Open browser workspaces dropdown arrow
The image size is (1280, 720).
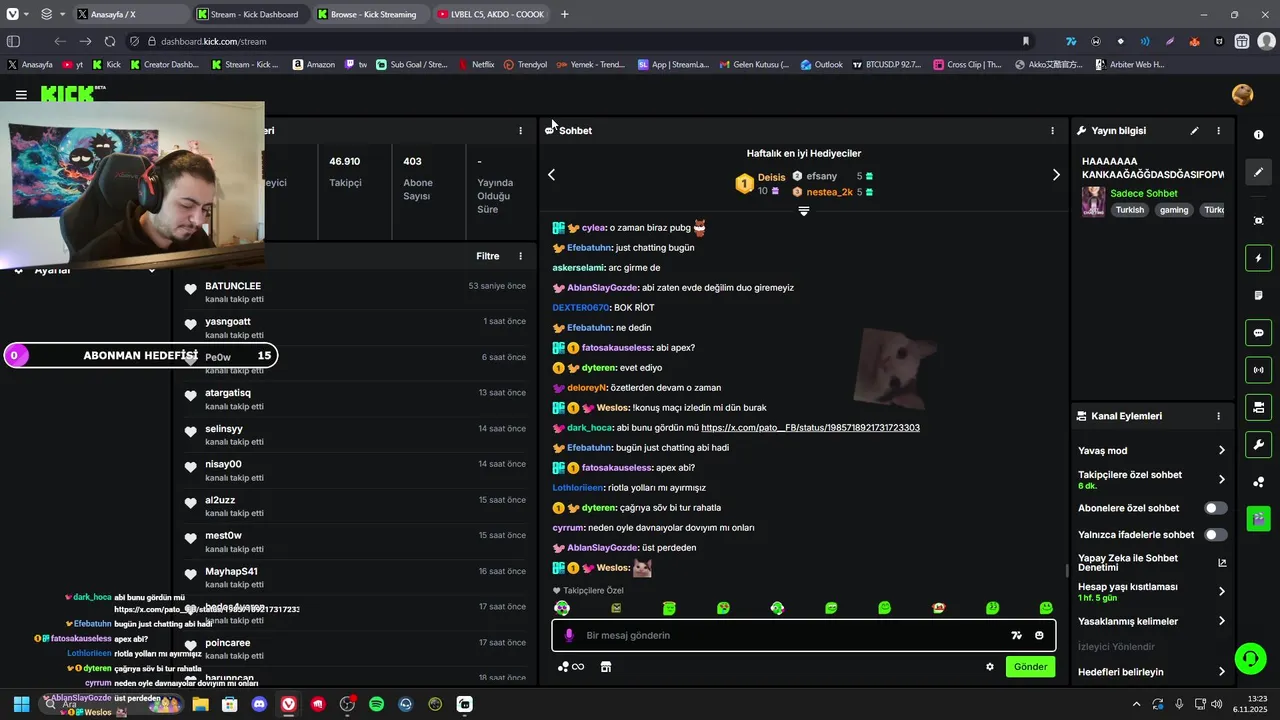click(x=63, y=14)
